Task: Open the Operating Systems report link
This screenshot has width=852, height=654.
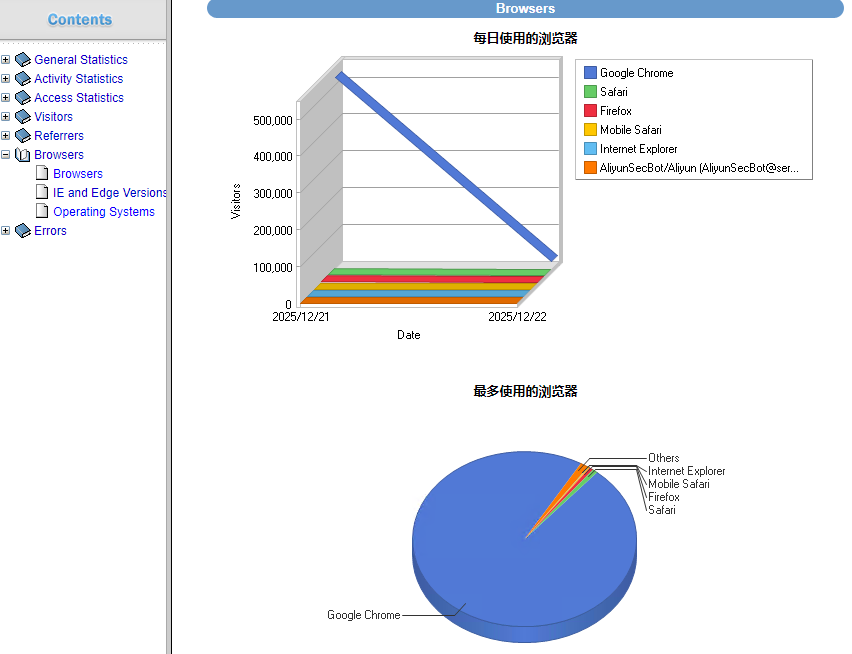Action: [104, 212]
